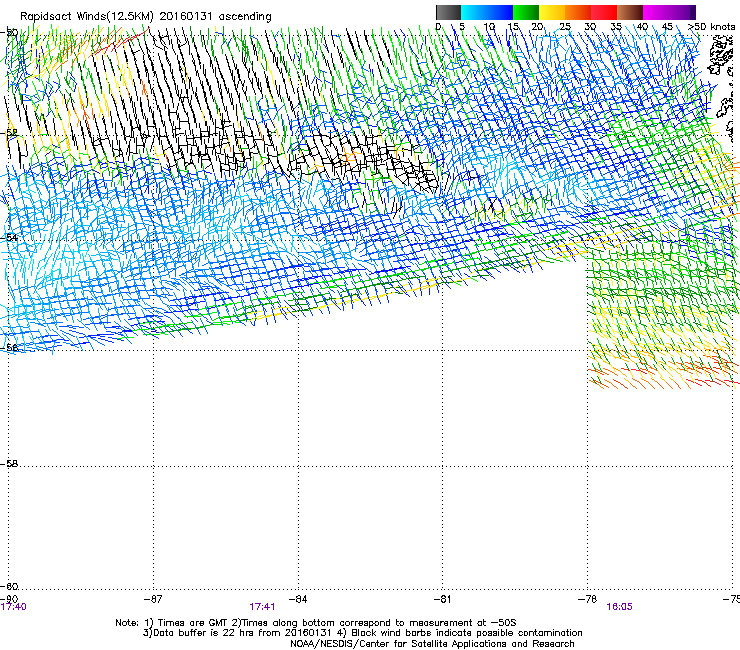Click the -87 longitude axis label
This screenshot has height=650, width=740.
[153, 599]
